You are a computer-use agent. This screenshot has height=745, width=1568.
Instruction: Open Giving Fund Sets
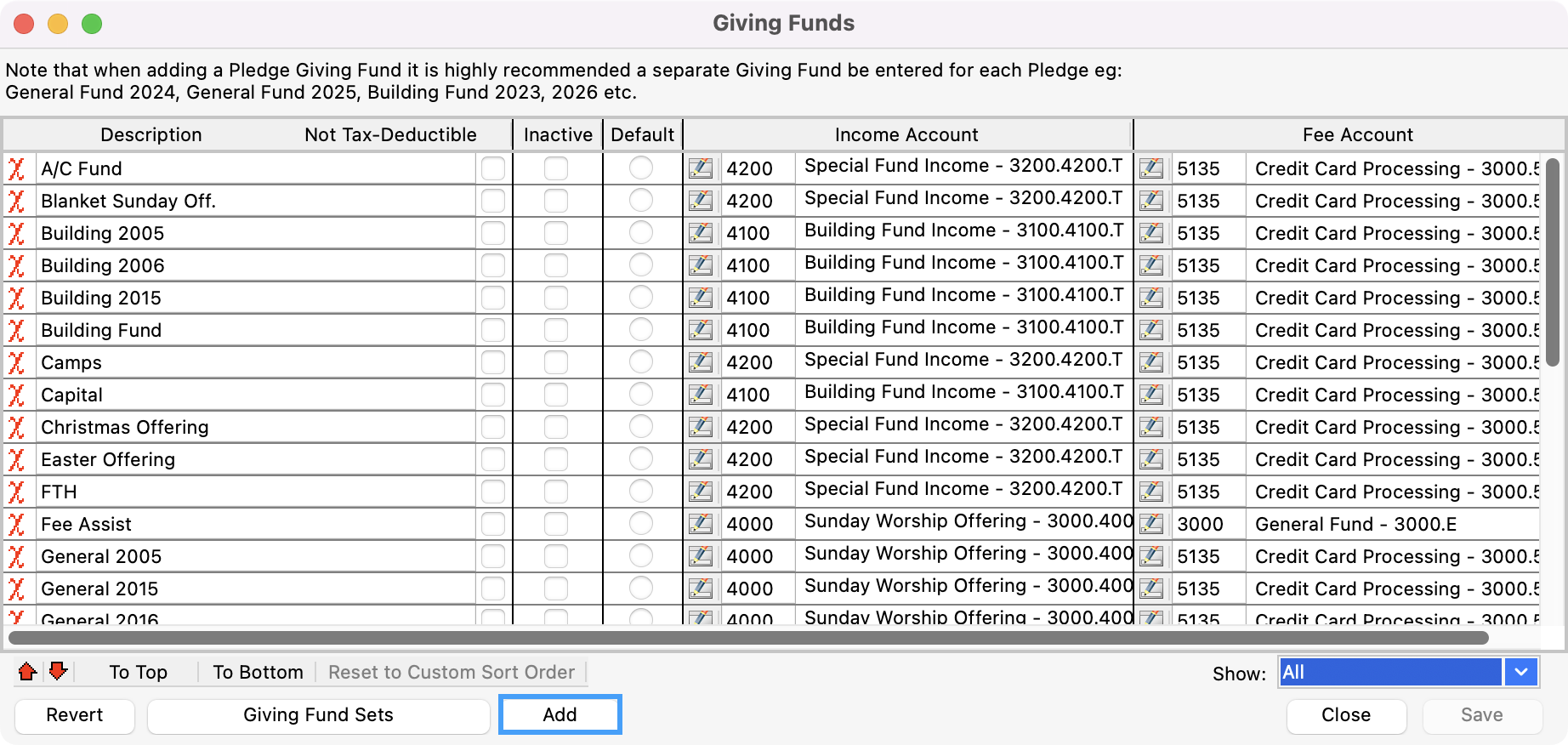click(318, 714)
